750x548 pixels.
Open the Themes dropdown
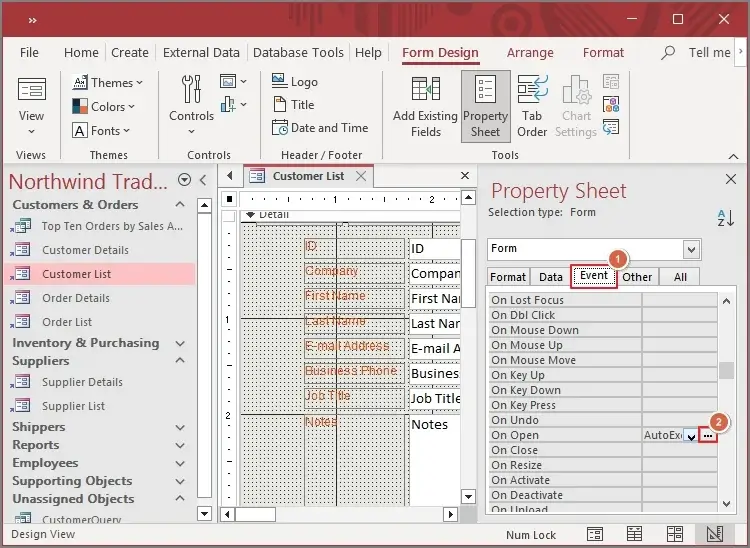(108, 83)
